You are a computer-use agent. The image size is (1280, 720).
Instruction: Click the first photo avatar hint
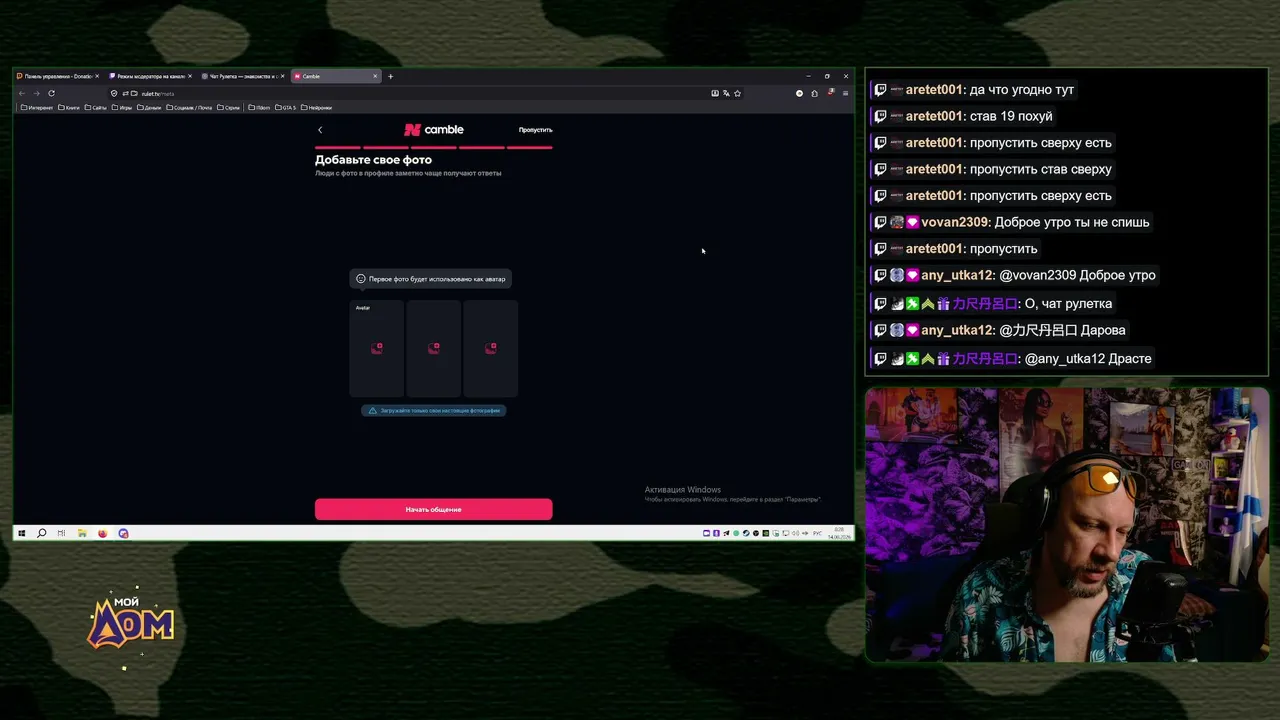(x=431, y=279)
